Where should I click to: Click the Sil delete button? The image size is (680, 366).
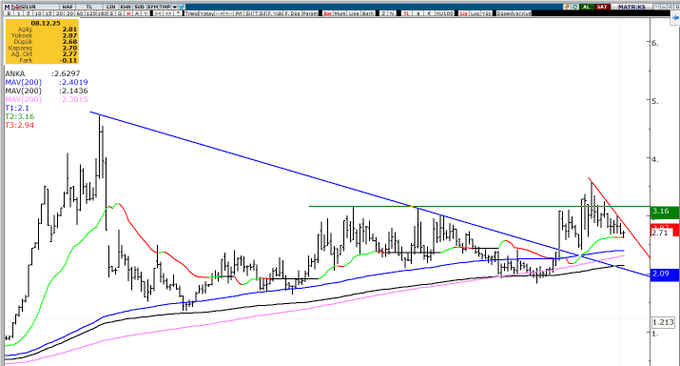click(x=249, y=13)
